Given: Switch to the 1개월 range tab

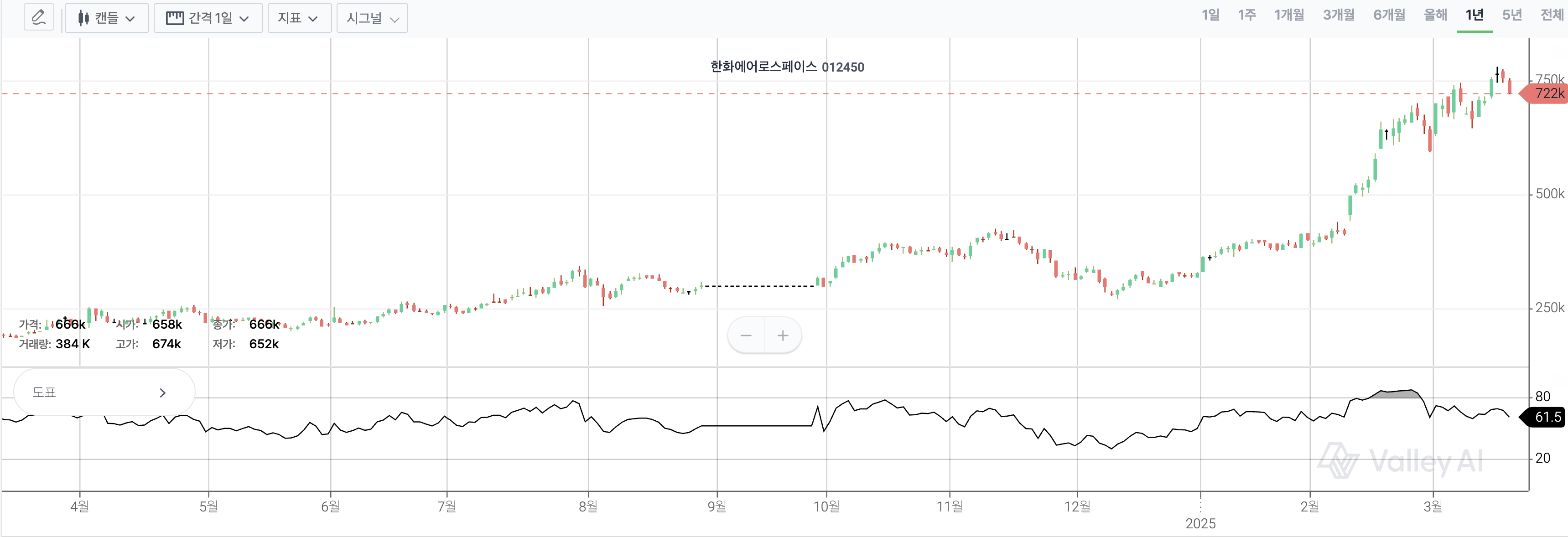Looking at the screenshot, I should tap(1289, 15).
